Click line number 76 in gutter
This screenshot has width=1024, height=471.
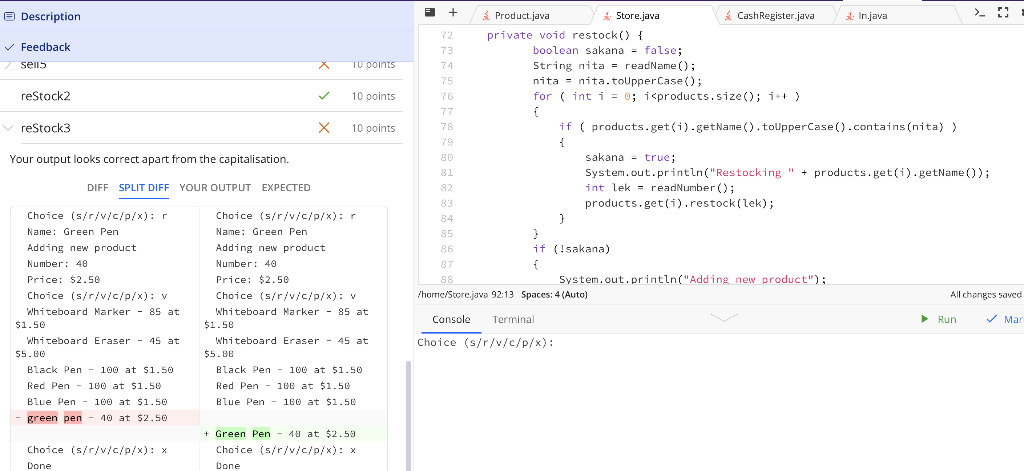[x=447, y=96]
